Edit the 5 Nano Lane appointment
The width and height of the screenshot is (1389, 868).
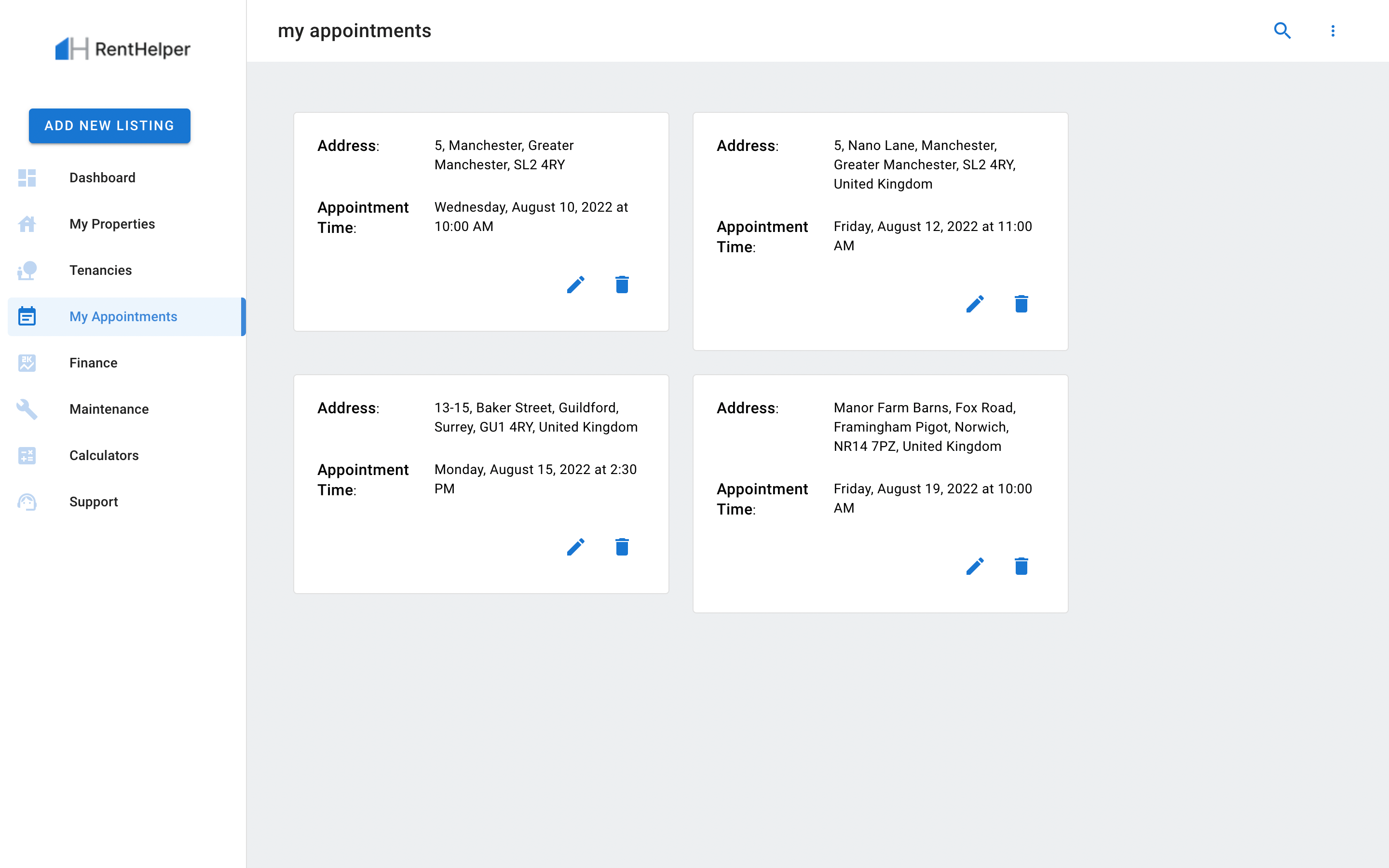tap(975, 304)
